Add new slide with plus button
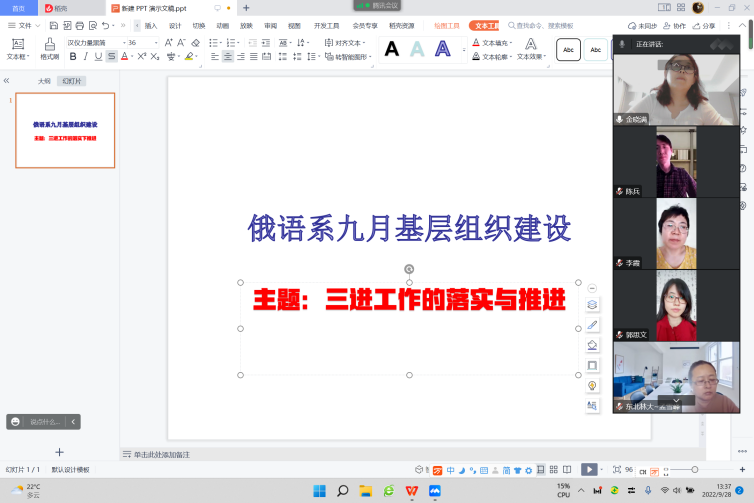The height and width of the screenshot is (503, 754). coord(59,452)
